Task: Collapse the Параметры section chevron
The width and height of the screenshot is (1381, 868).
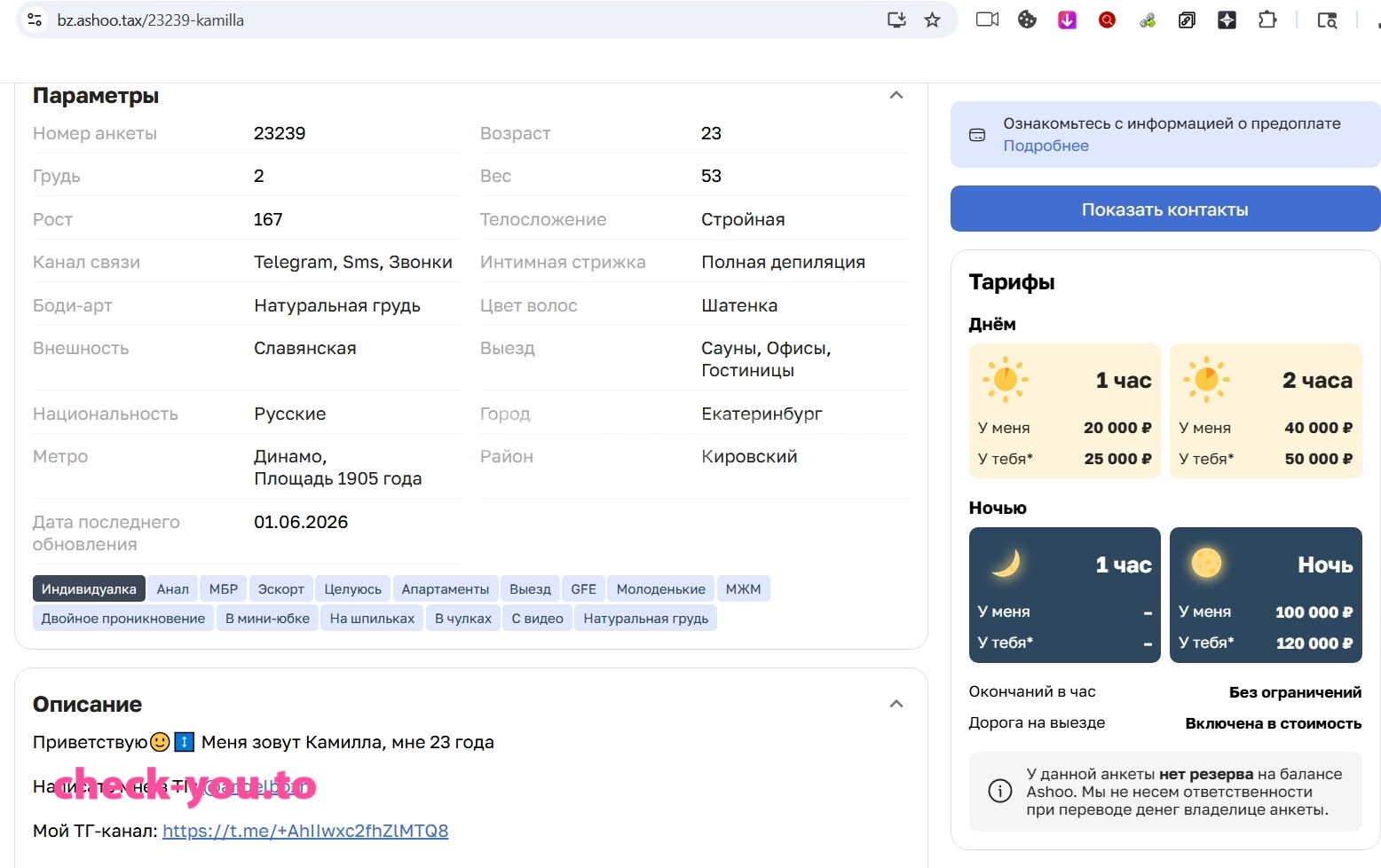Action: [896, 95]
